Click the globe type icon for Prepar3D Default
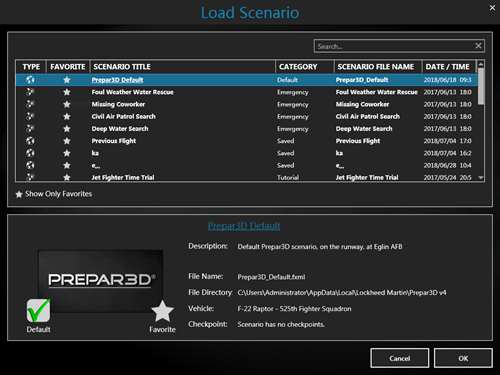The width and height of the screenshot is (500, 375). pos(30,80)
